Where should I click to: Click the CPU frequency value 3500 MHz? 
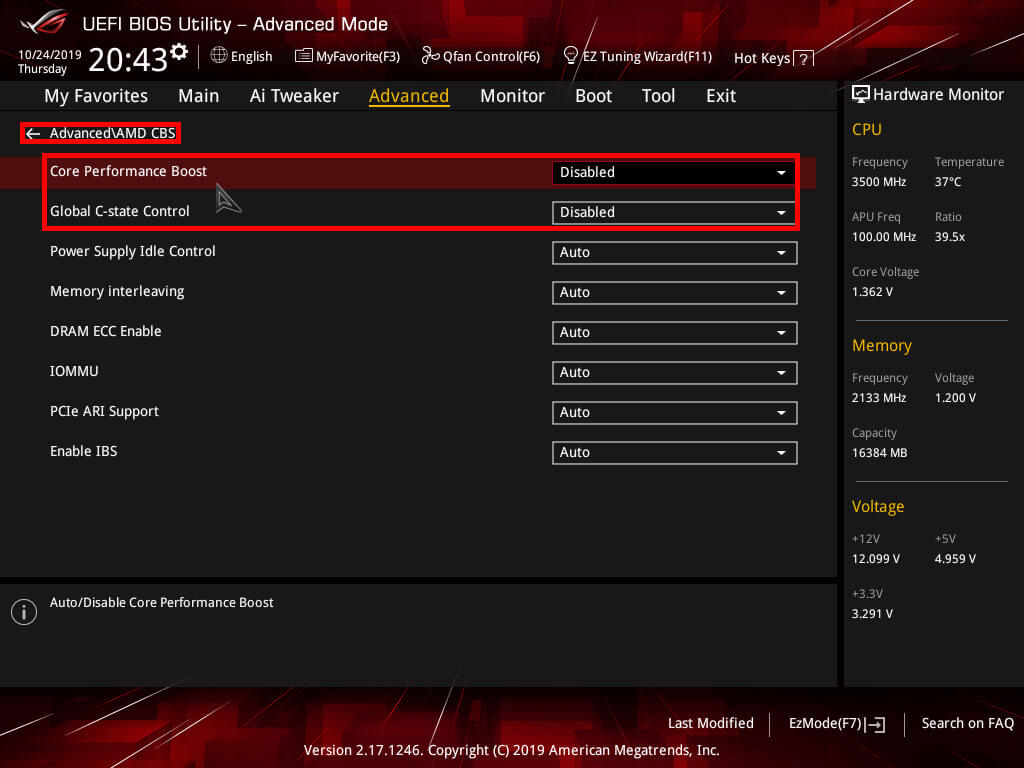click(878, 182)
